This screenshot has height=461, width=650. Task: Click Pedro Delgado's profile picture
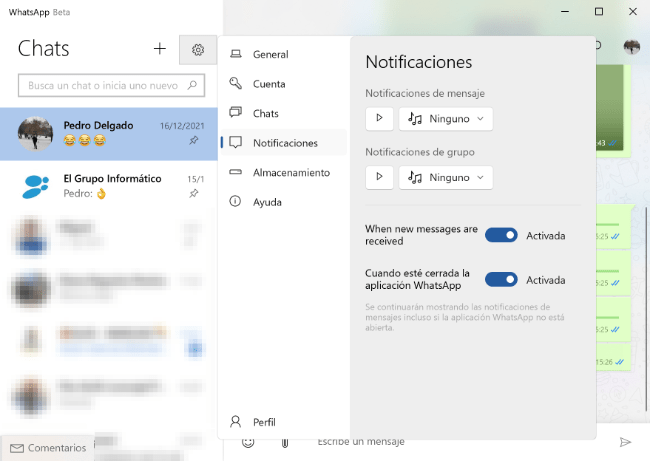pyautogui.click(x=36, y=133)
